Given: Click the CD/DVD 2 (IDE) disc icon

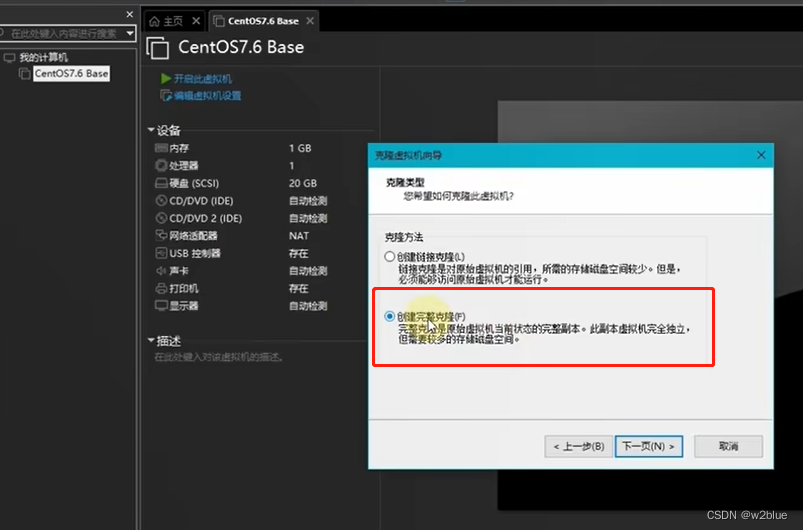Looking at the screenshot, I should click(161, 218).
